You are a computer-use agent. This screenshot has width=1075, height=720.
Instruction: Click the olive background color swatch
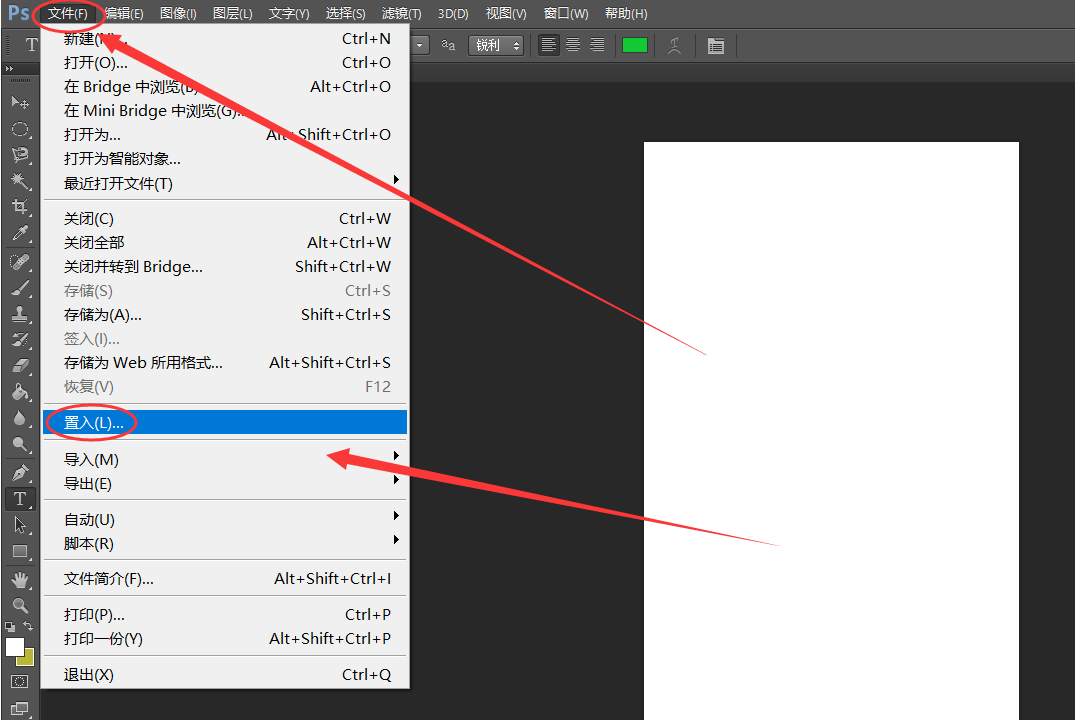[x=27, y=659]
